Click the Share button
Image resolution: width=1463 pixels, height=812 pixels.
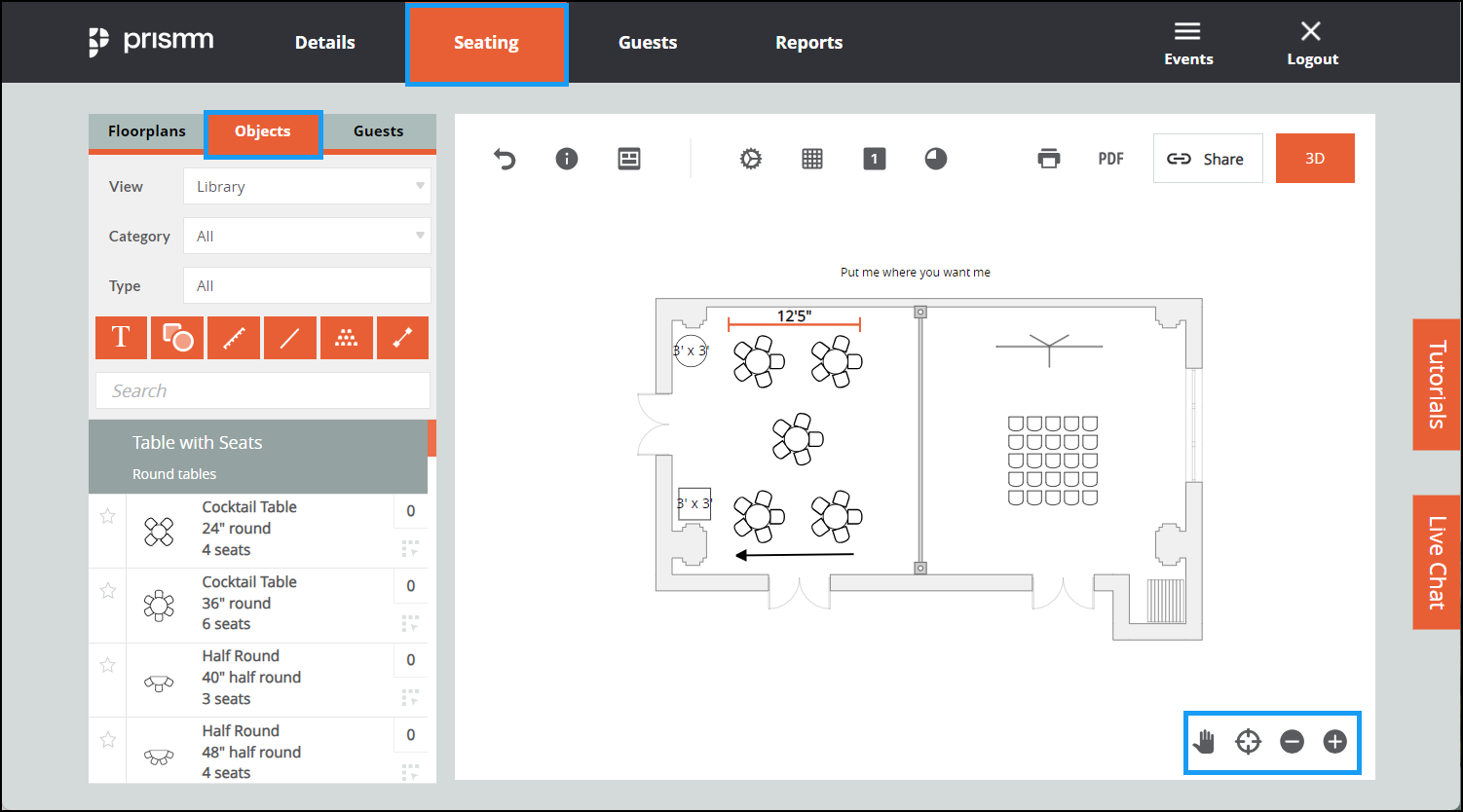point(1208,158)
